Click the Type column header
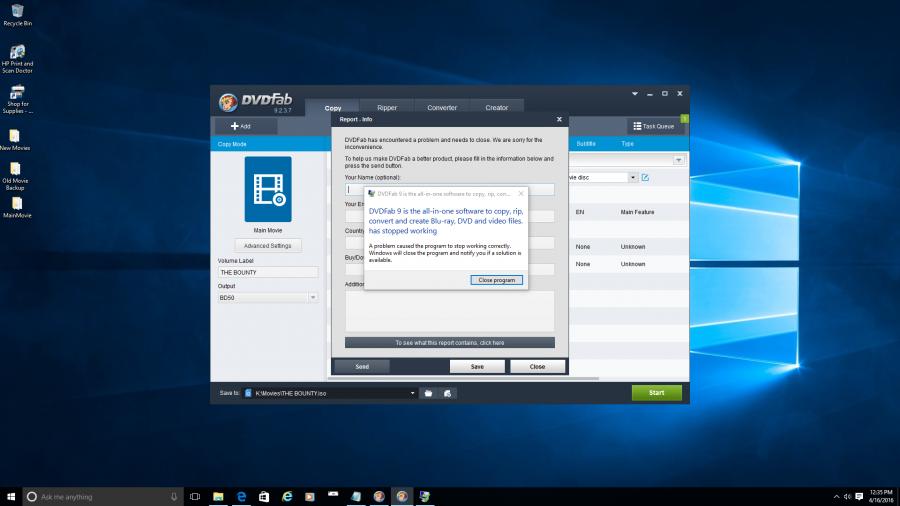This screenshot has height=506, width=900. pos(627,144)
